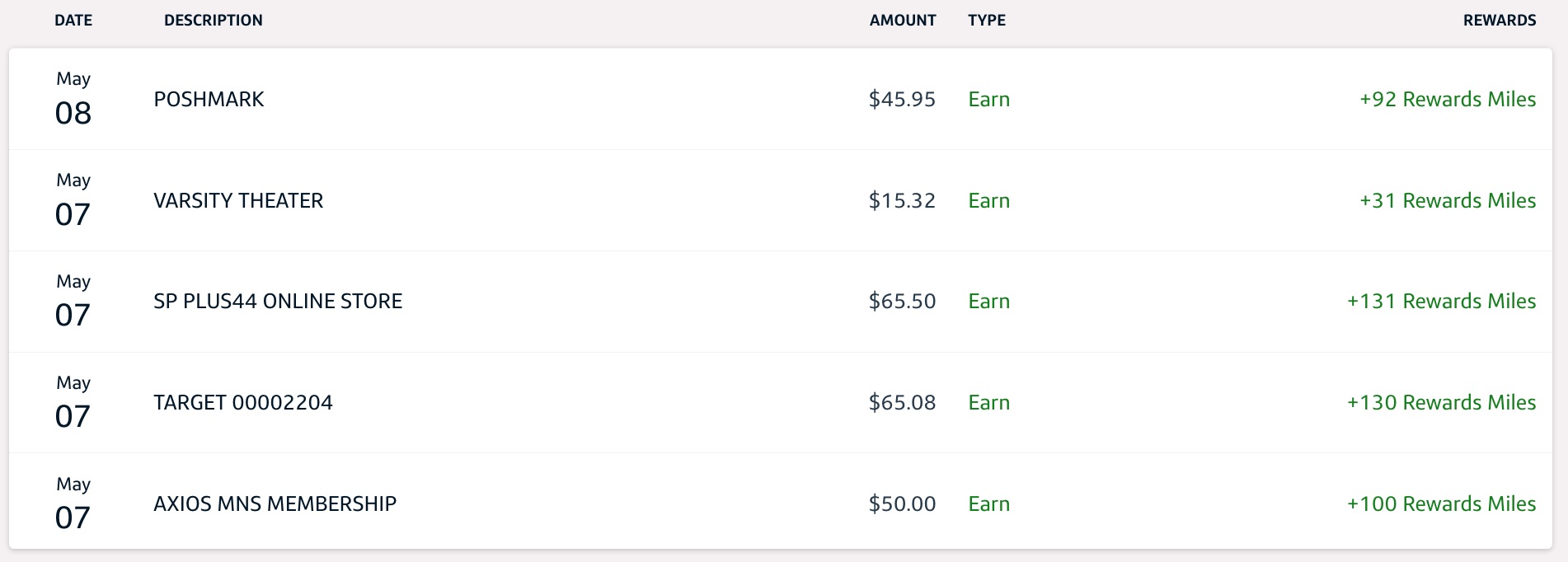The height and width of the screenshot is (562, 1568).
Task: Select Earn label on the VARSITY THEATER row
Action: click(988, 200)
